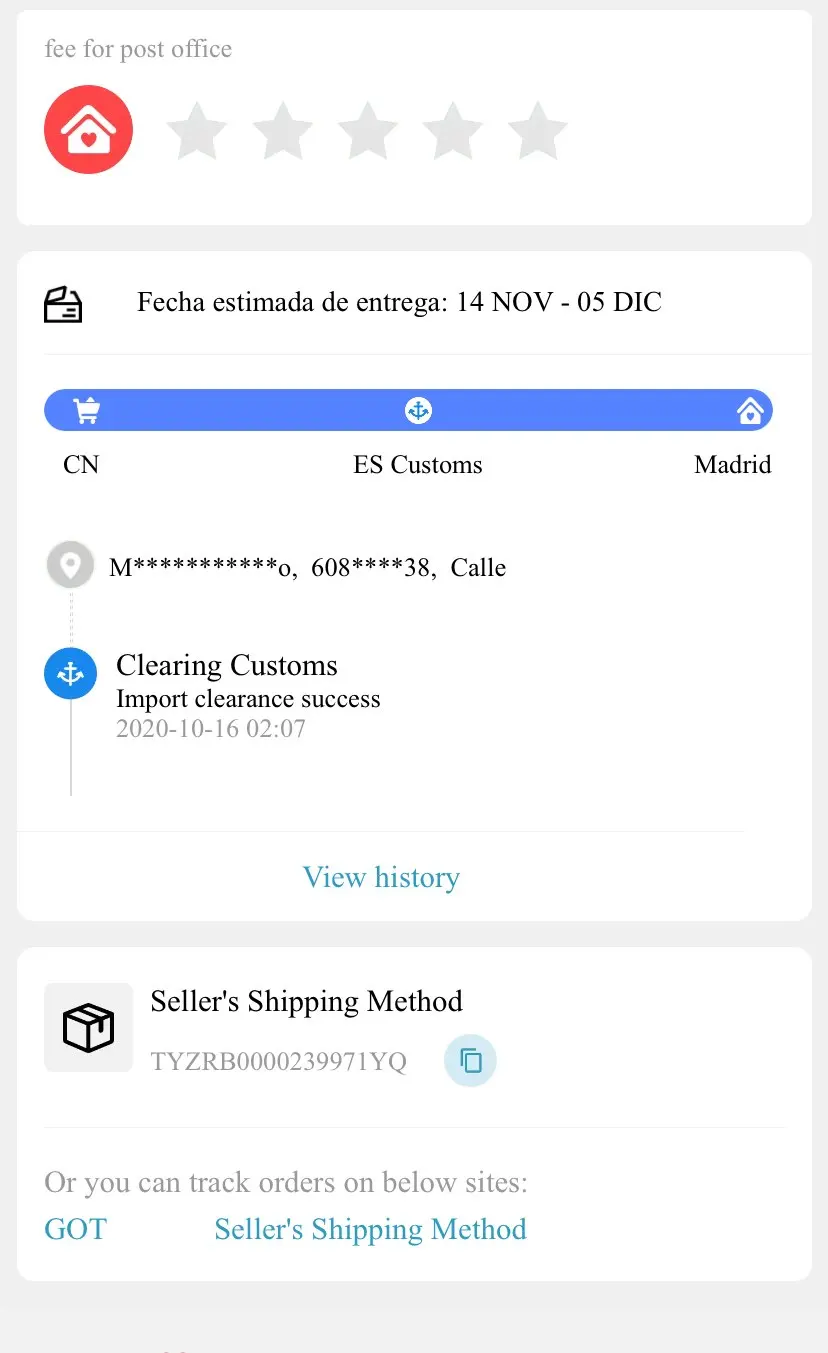This screenshot has height=1353, width=828.
Task: Expand View history
Action: pos(381,877)
